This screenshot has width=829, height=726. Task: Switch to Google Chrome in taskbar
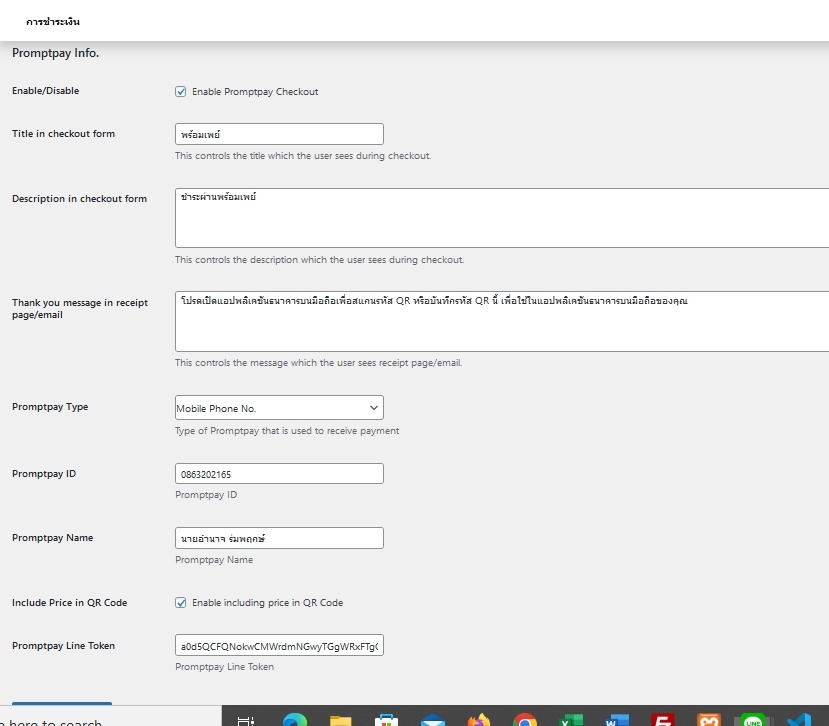coord(525,719)
